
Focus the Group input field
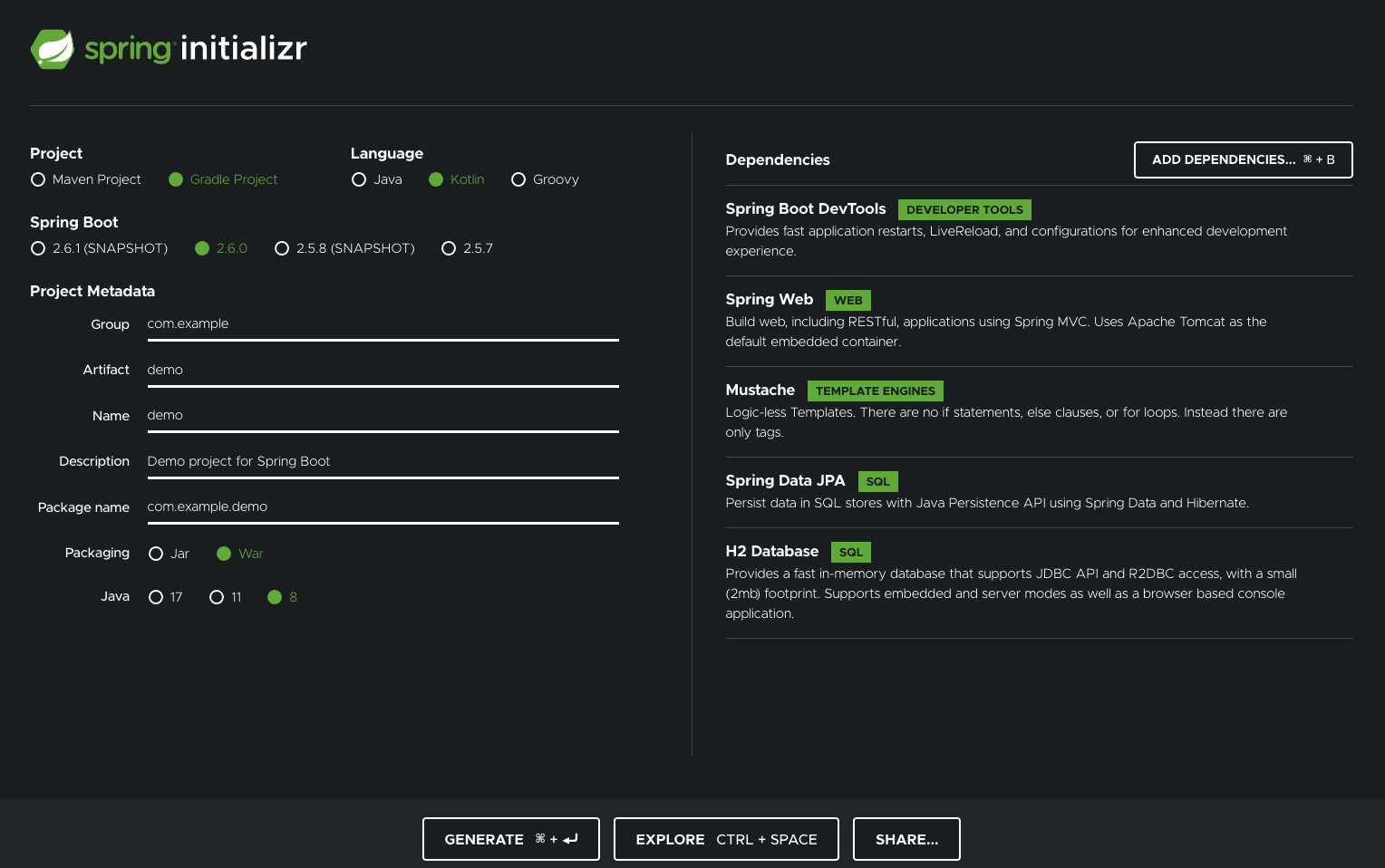pos(383,324)
